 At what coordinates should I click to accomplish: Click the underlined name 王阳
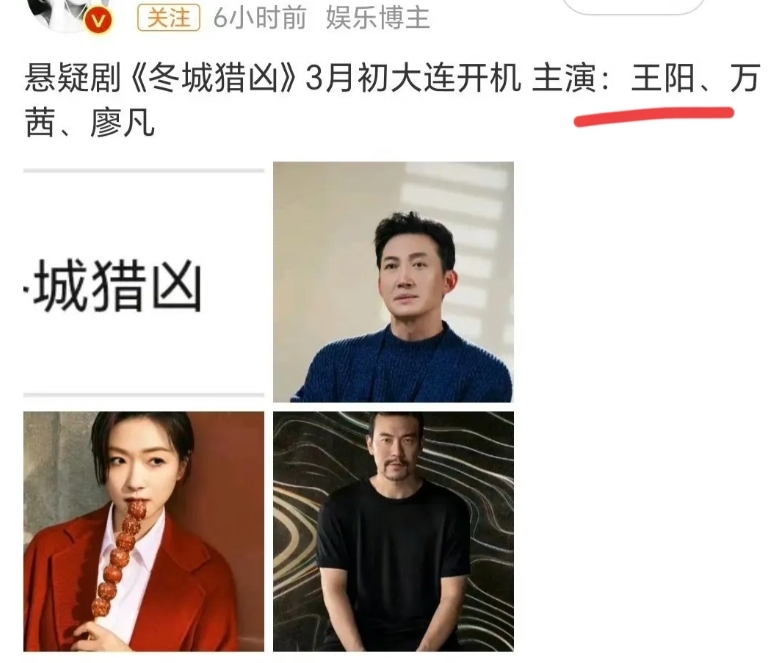[662, 79]
